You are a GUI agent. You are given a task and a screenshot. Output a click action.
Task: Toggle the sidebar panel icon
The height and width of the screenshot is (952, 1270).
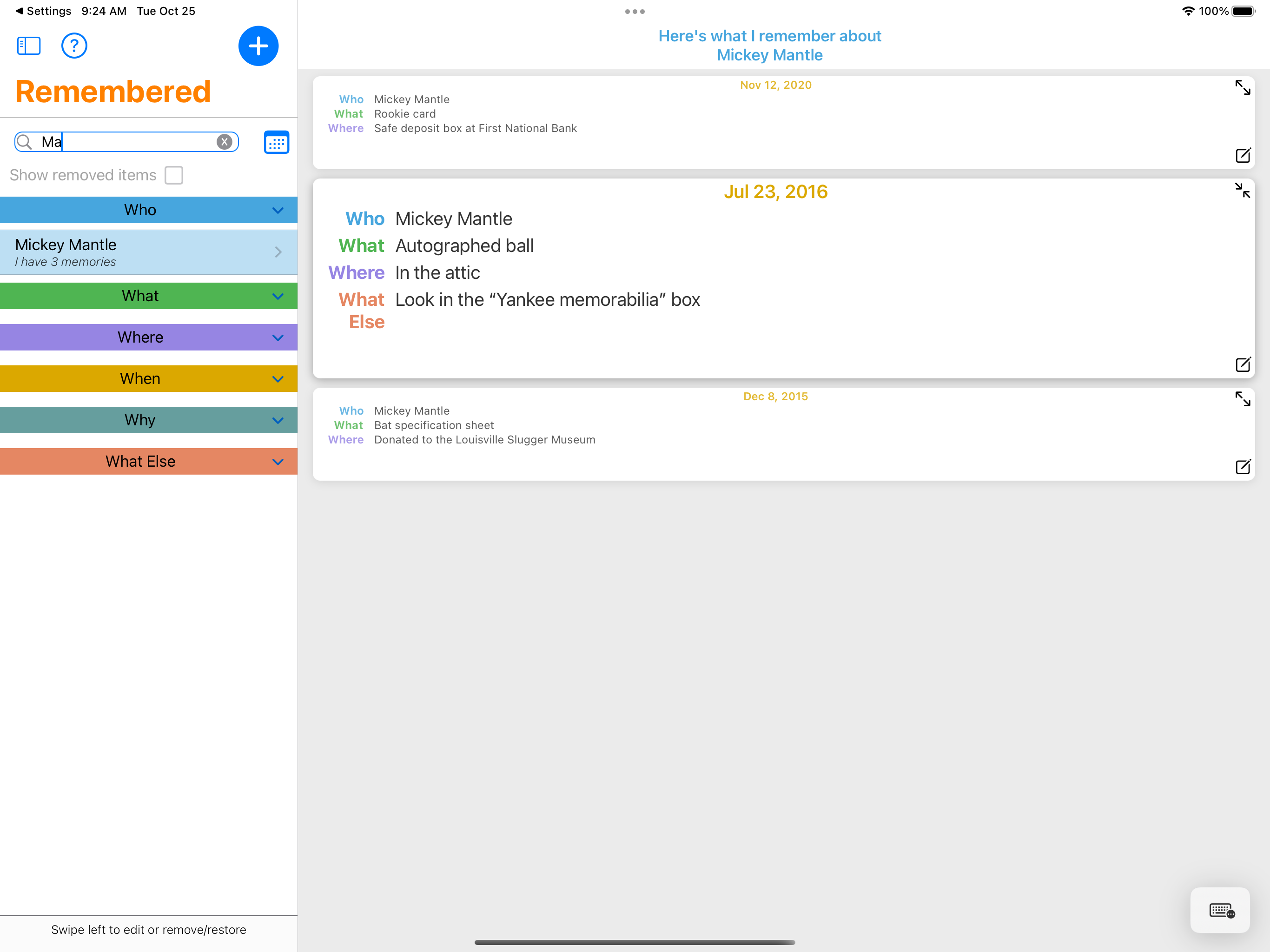[x=29, y=46]
